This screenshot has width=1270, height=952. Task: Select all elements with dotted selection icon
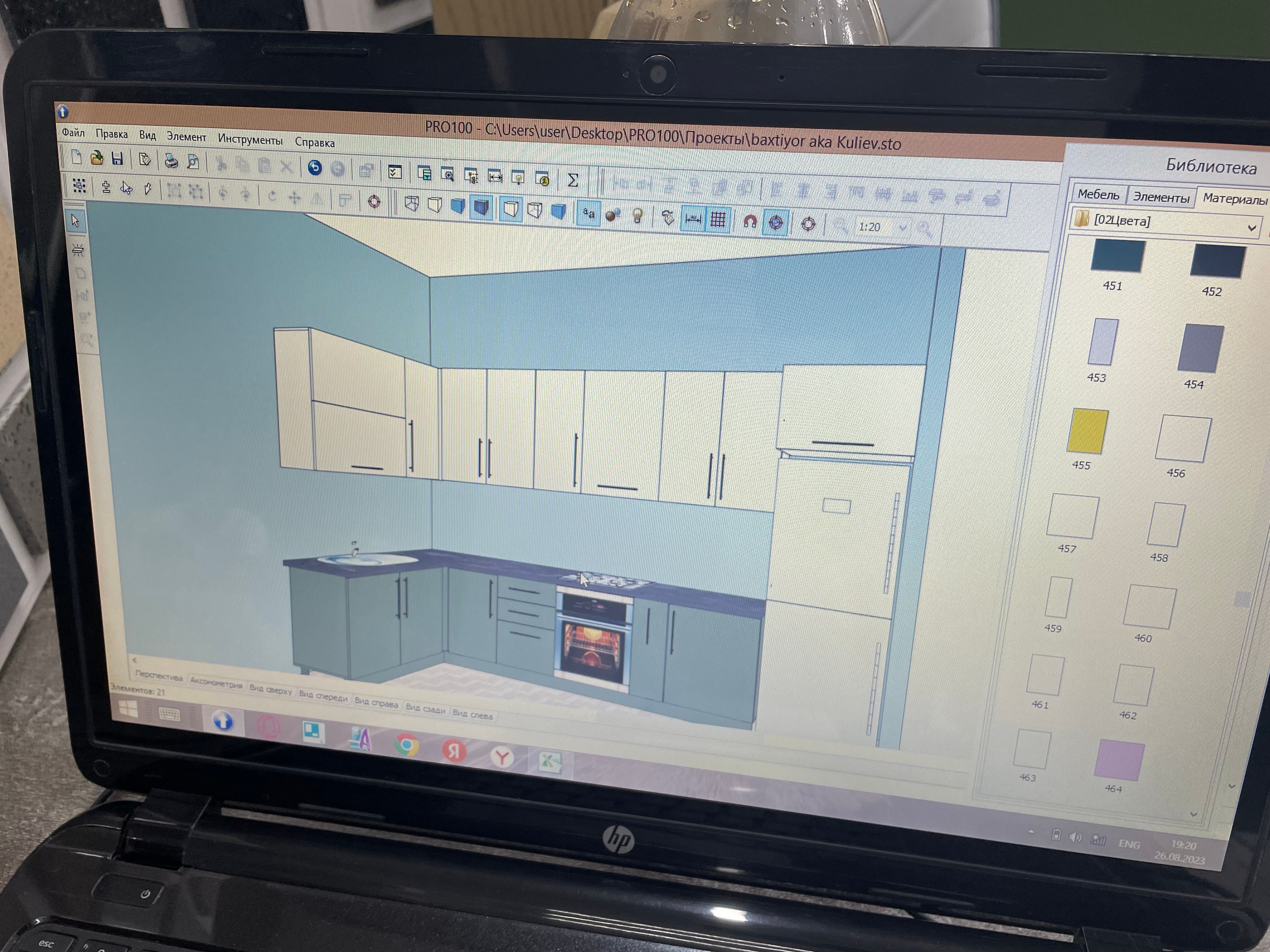(x=79, y=186)
